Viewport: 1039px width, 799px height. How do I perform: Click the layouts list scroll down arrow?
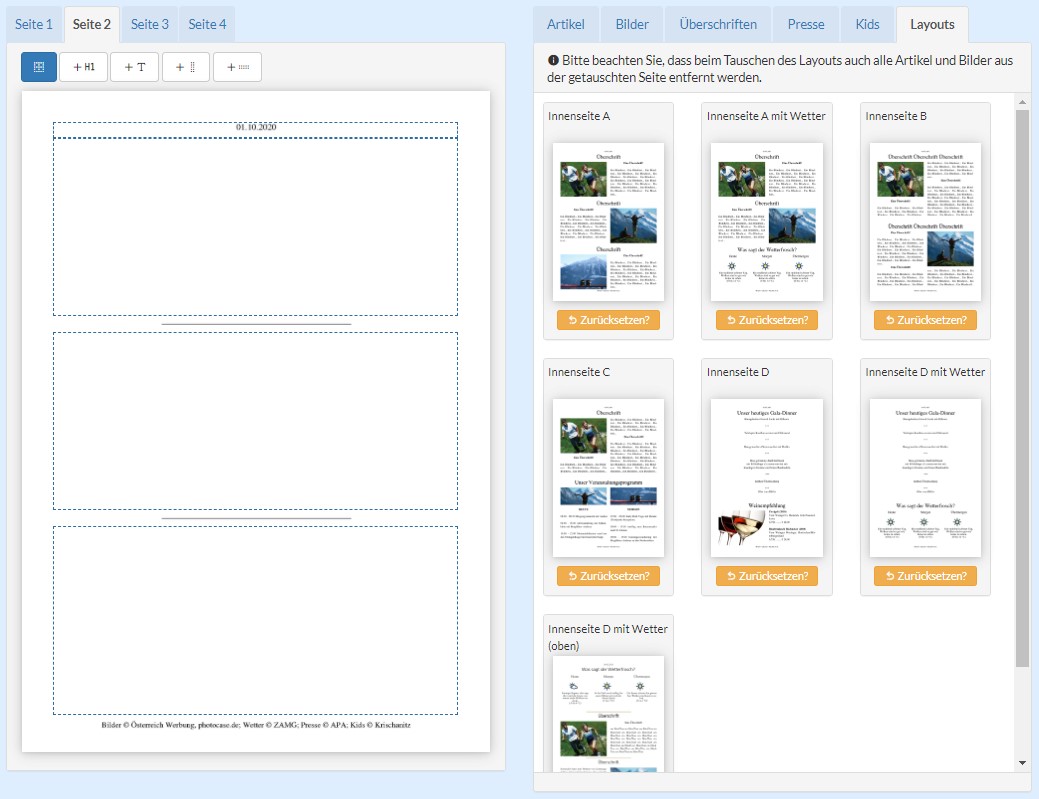coord(1022,762)
